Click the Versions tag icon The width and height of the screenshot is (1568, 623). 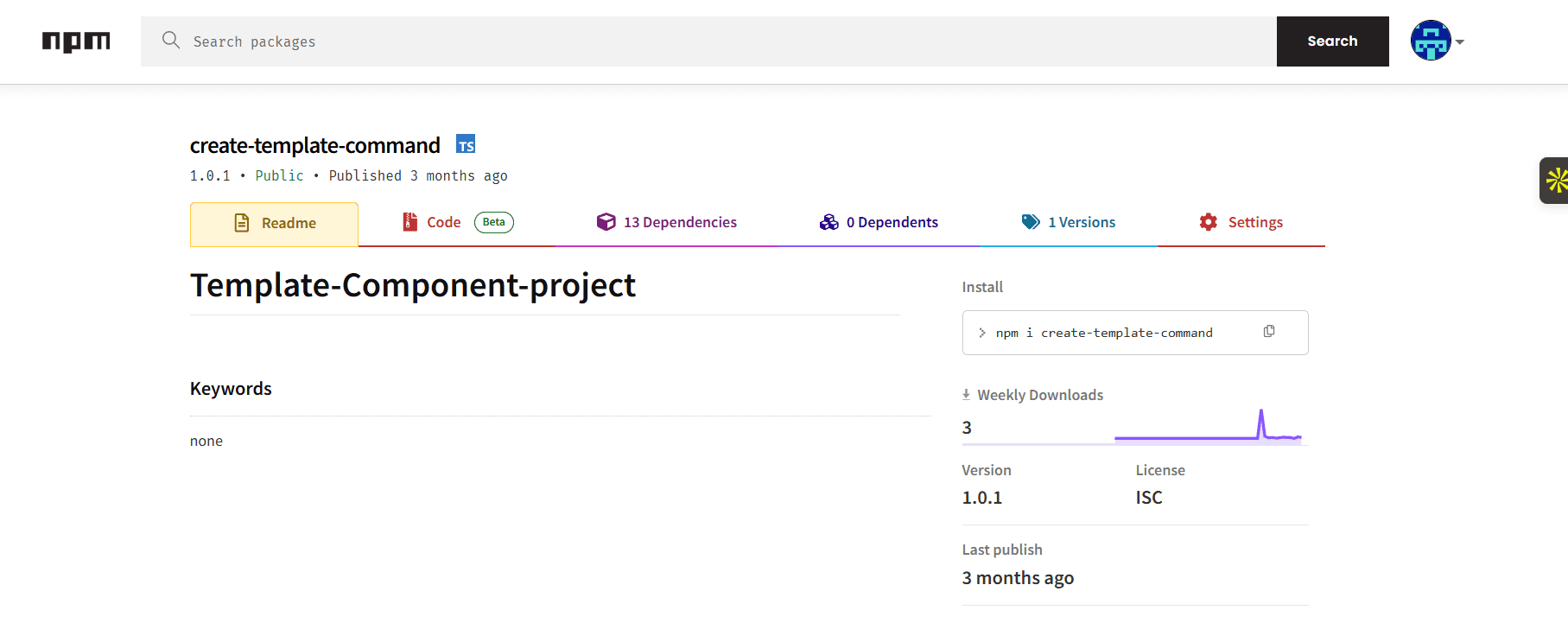pos(1031,222)
